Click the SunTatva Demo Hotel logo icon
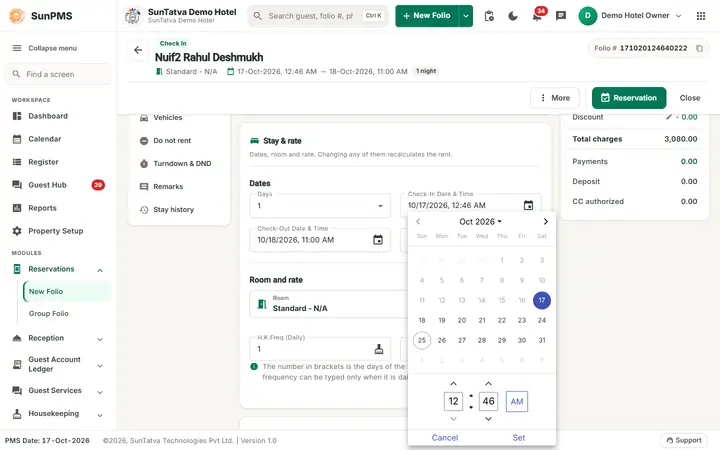Viewport: 720px width, 450px height. coord(133,16)
